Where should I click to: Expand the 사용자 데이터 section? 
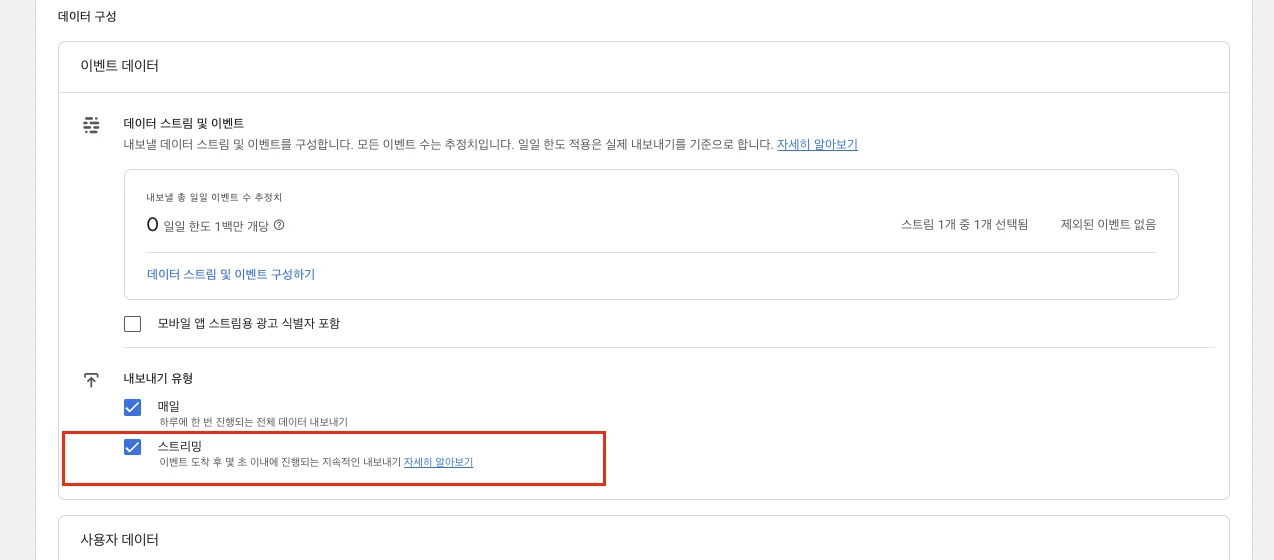[120, 539]
